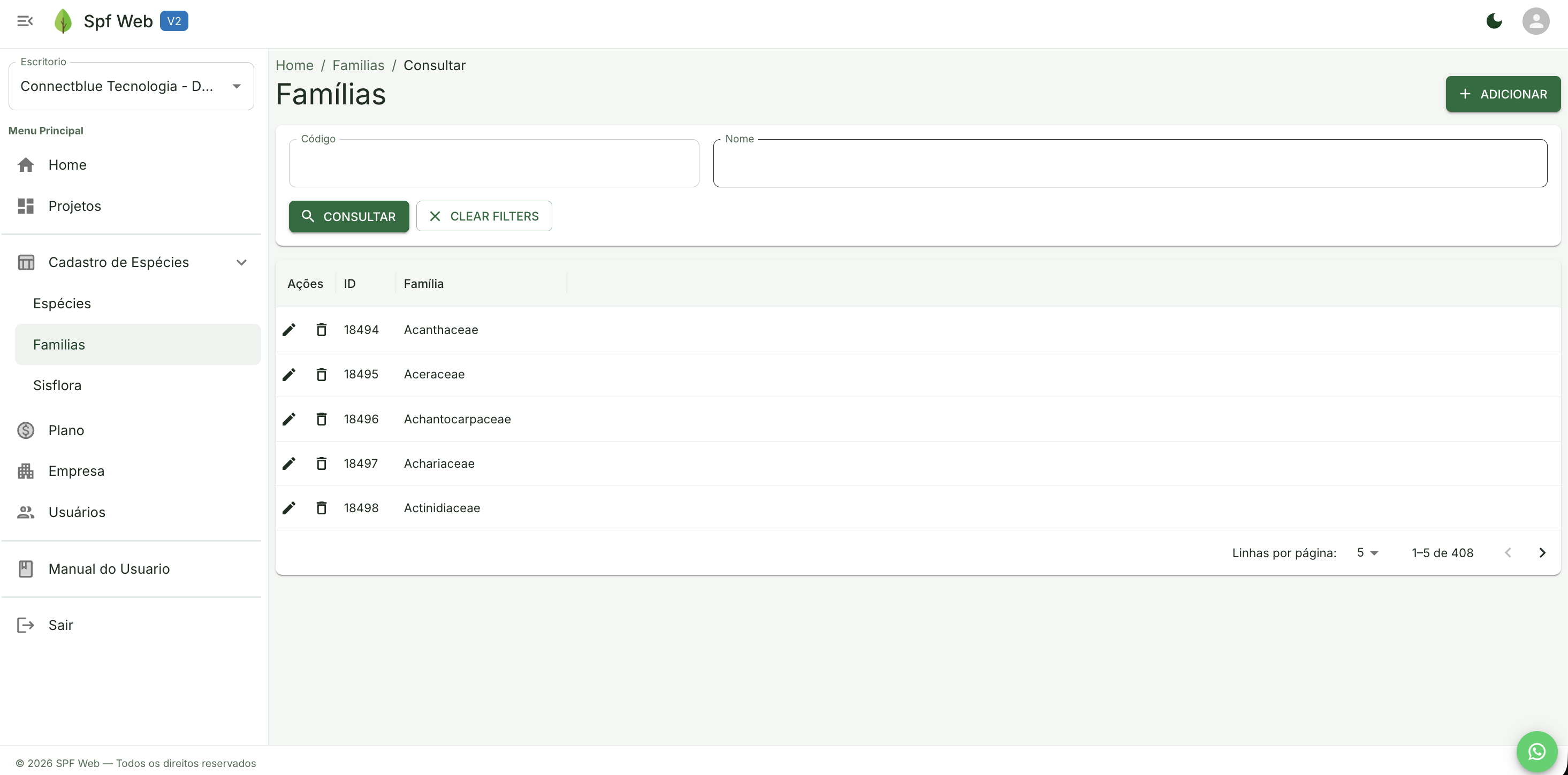Open Empresa in the sidebar
This screenshot has width=1568, height=775.
point(132,471)
